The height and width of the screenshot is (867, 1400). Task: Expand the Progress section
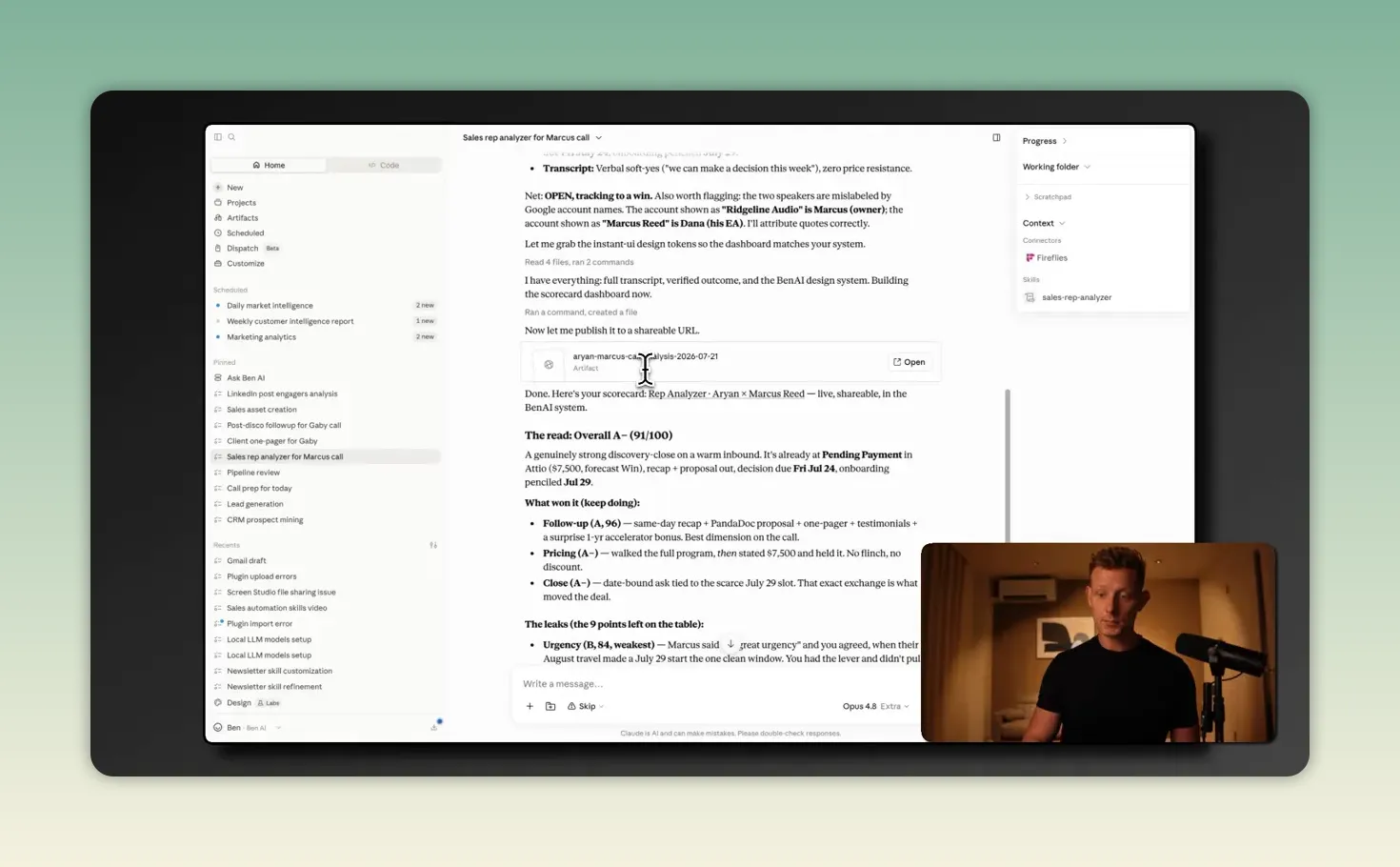pos(1045,141)
